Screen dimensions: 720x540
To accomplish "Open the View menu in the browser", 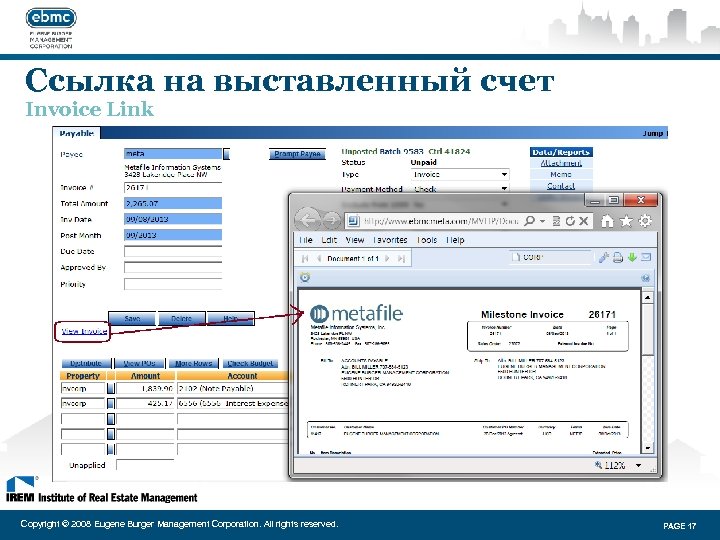I will pyautogui.click(x=354, y=240).
